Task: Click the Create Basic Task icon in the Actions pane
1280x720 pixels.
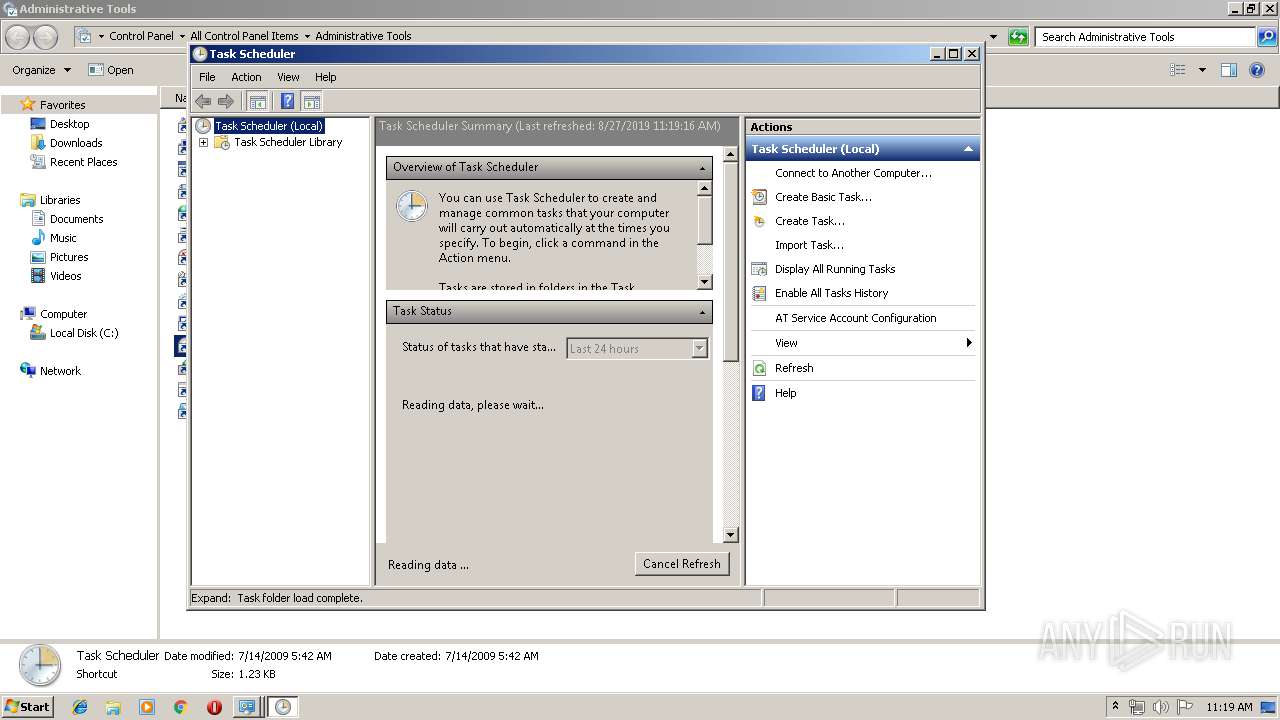Action: 760,197
